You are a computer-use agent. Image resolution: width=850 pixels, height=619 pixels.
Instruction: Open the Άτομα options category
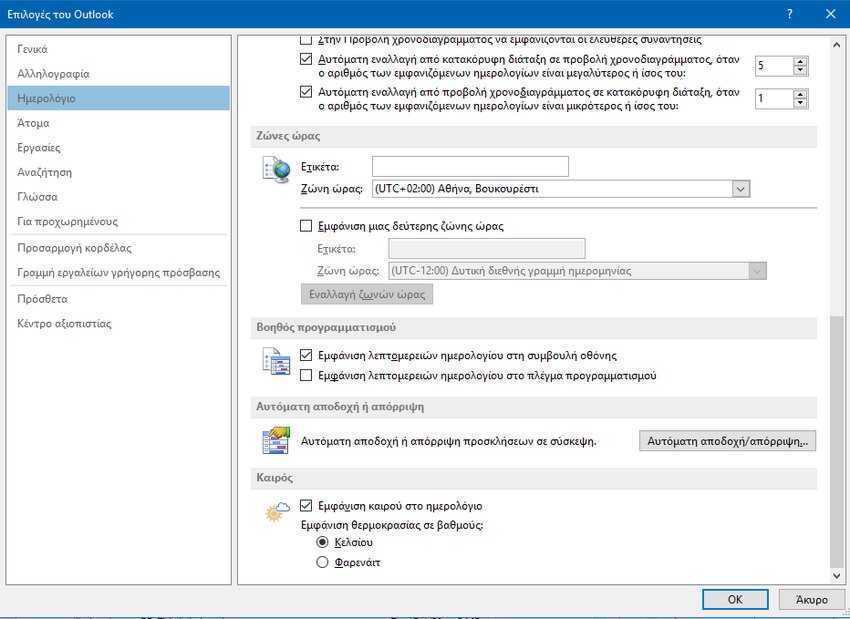pyautogui.click(x=119, y=123)
